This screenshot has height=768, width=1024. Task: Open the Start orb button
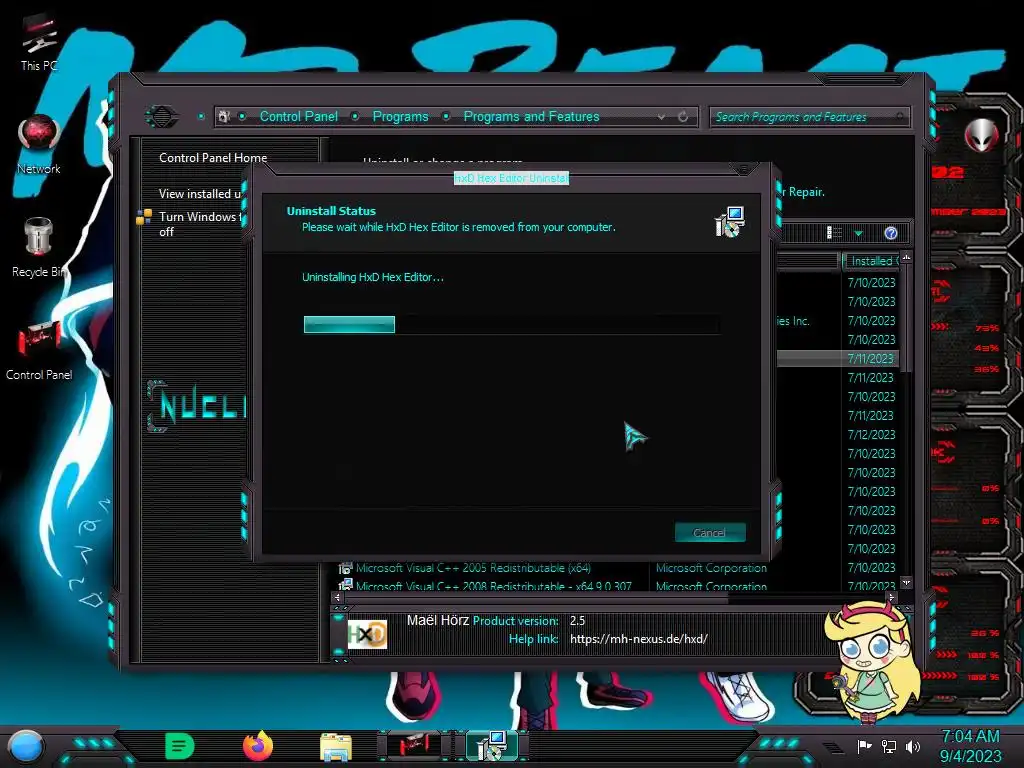click(x=26, y=746)
